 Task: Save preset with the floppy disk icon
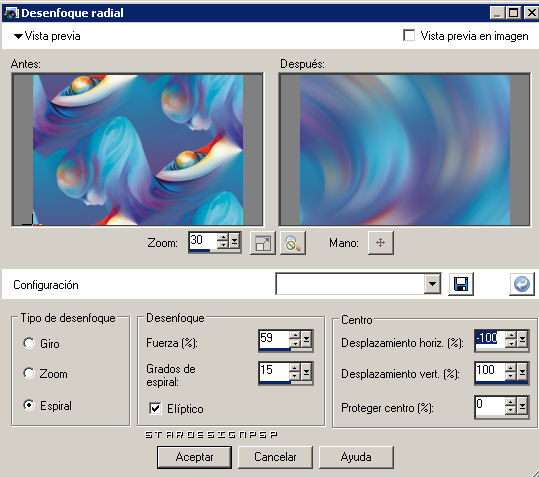[461, 284]
